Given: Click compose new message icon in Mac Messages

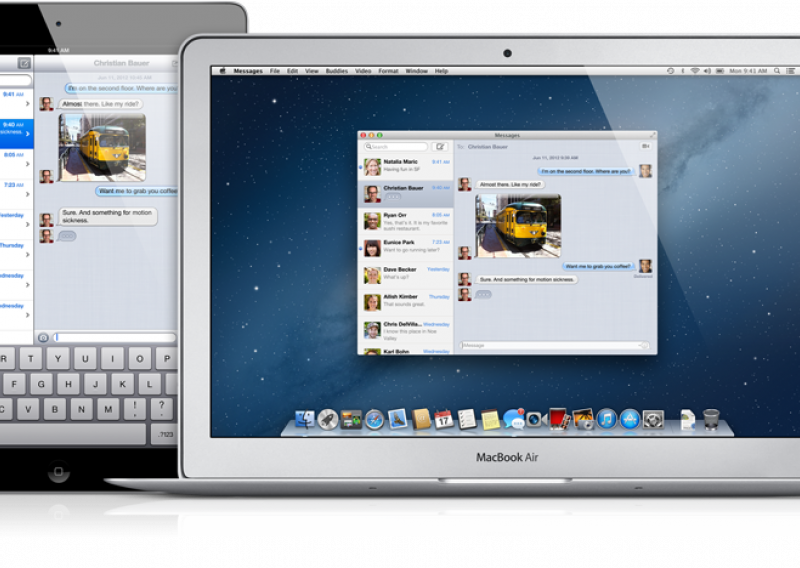Looking at the screenshot, I should [x=440, y=147].
